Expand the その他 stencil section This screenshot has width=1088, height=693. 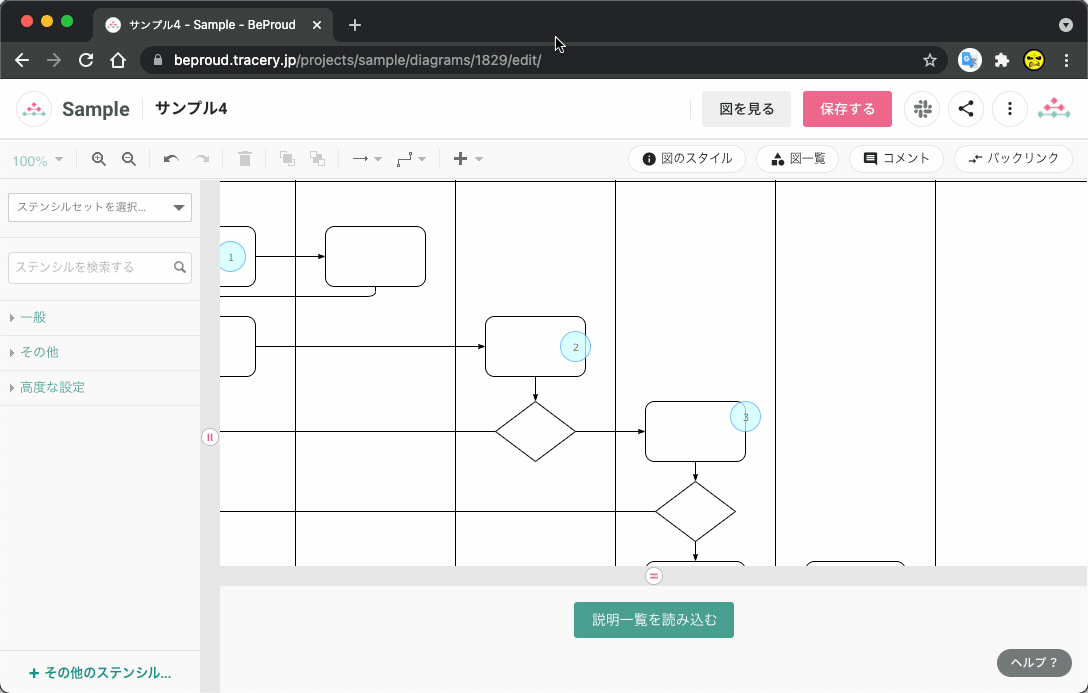[38, 352]
